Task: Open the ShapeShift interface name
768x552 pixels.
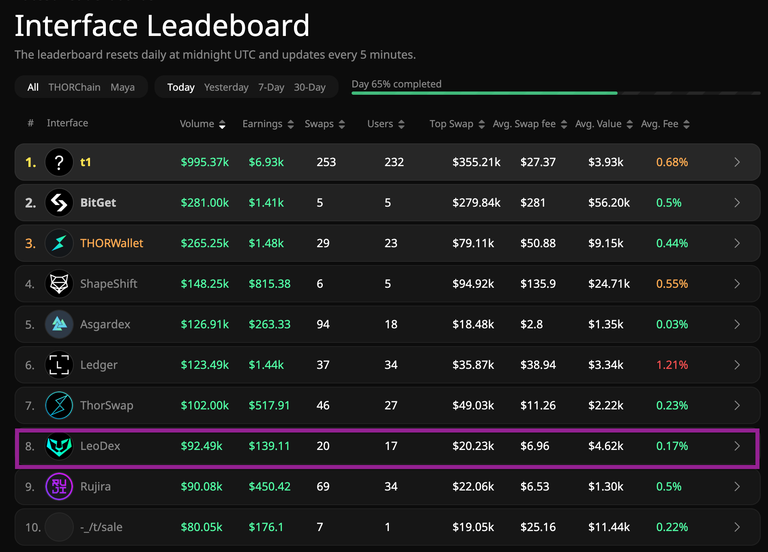Action: (109, 284)
